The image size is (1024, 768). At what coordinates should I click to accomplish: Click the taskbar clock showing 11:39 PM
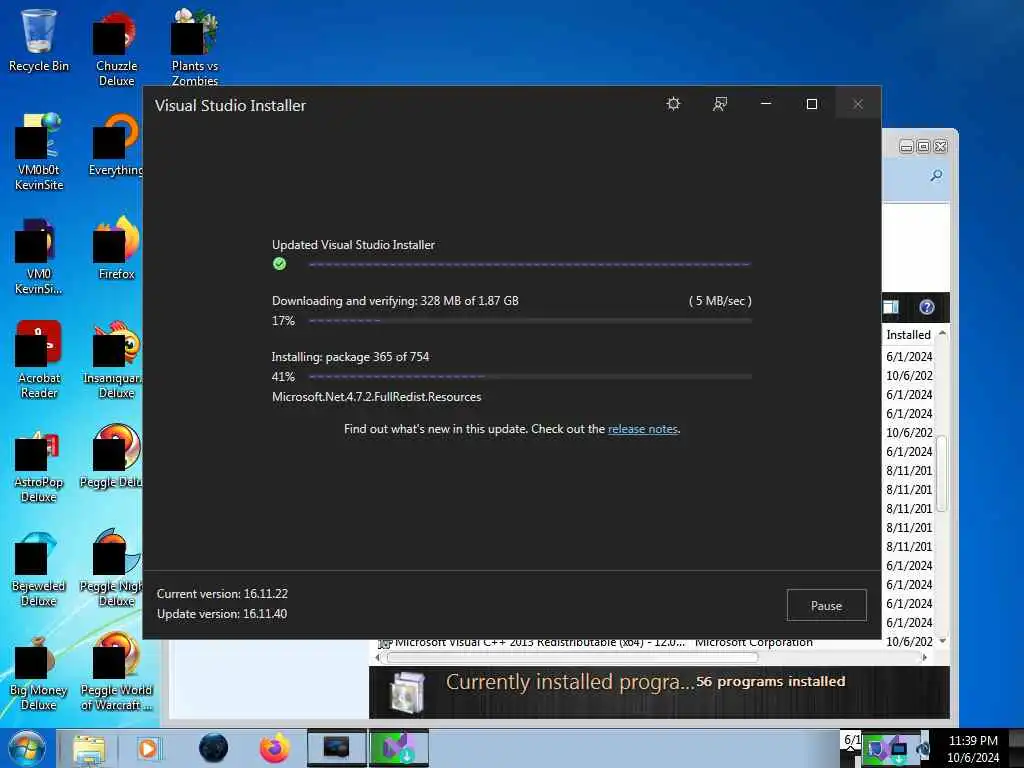973,748
